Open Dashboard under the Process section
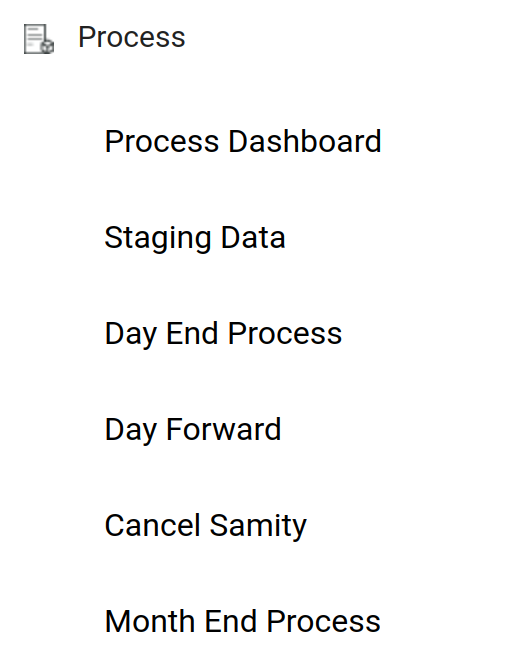Screen dimensions: 519x665 click(x=243, y=141)
